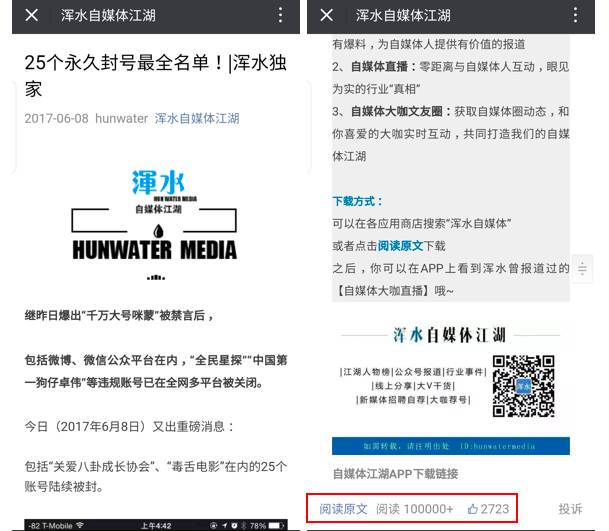Tap the 阅读原文 link in the bottom bar
The width and height of the screenshot is (609, 531).
coord(343,509)
